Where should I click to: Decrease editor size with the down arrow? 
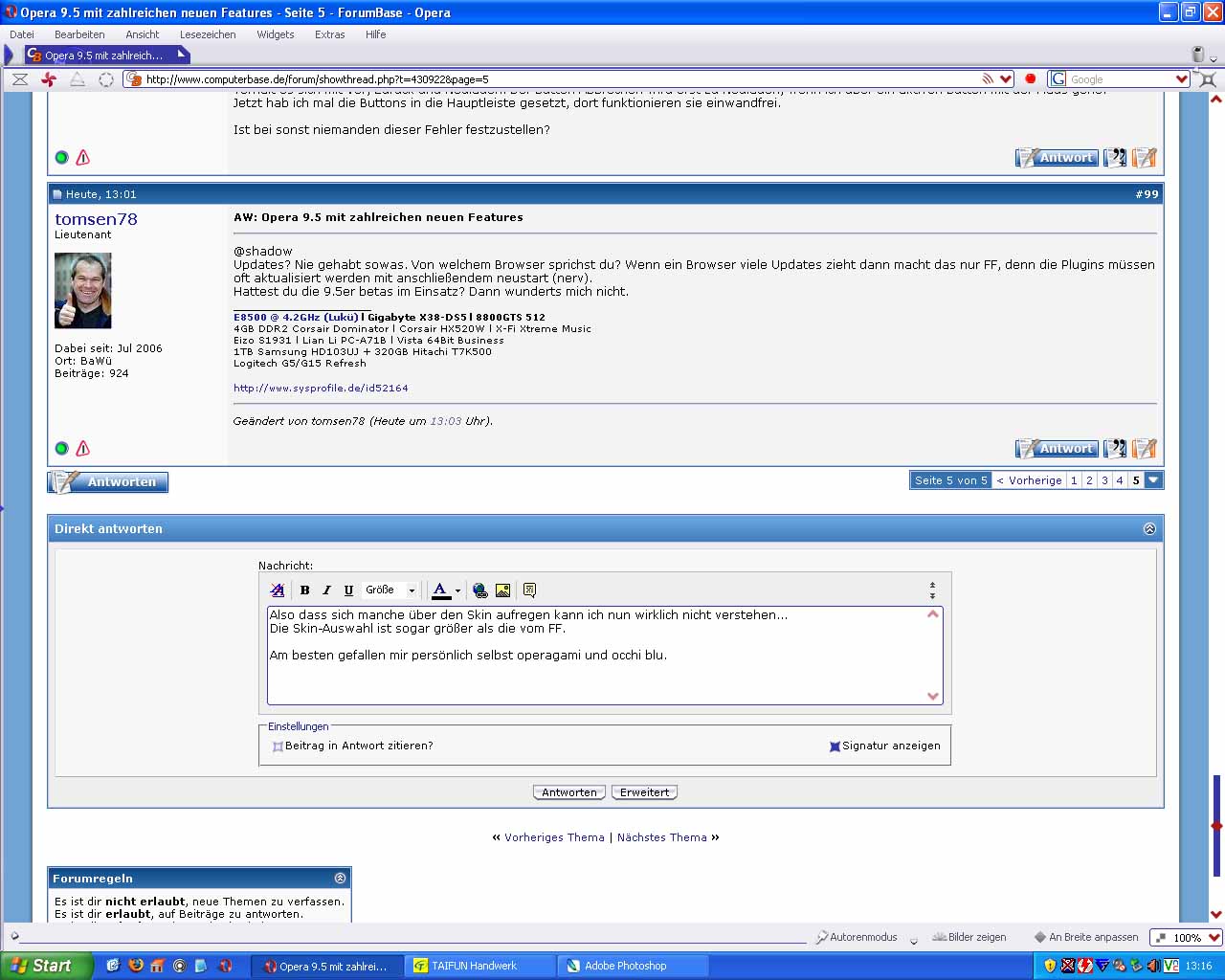[932, 596]
